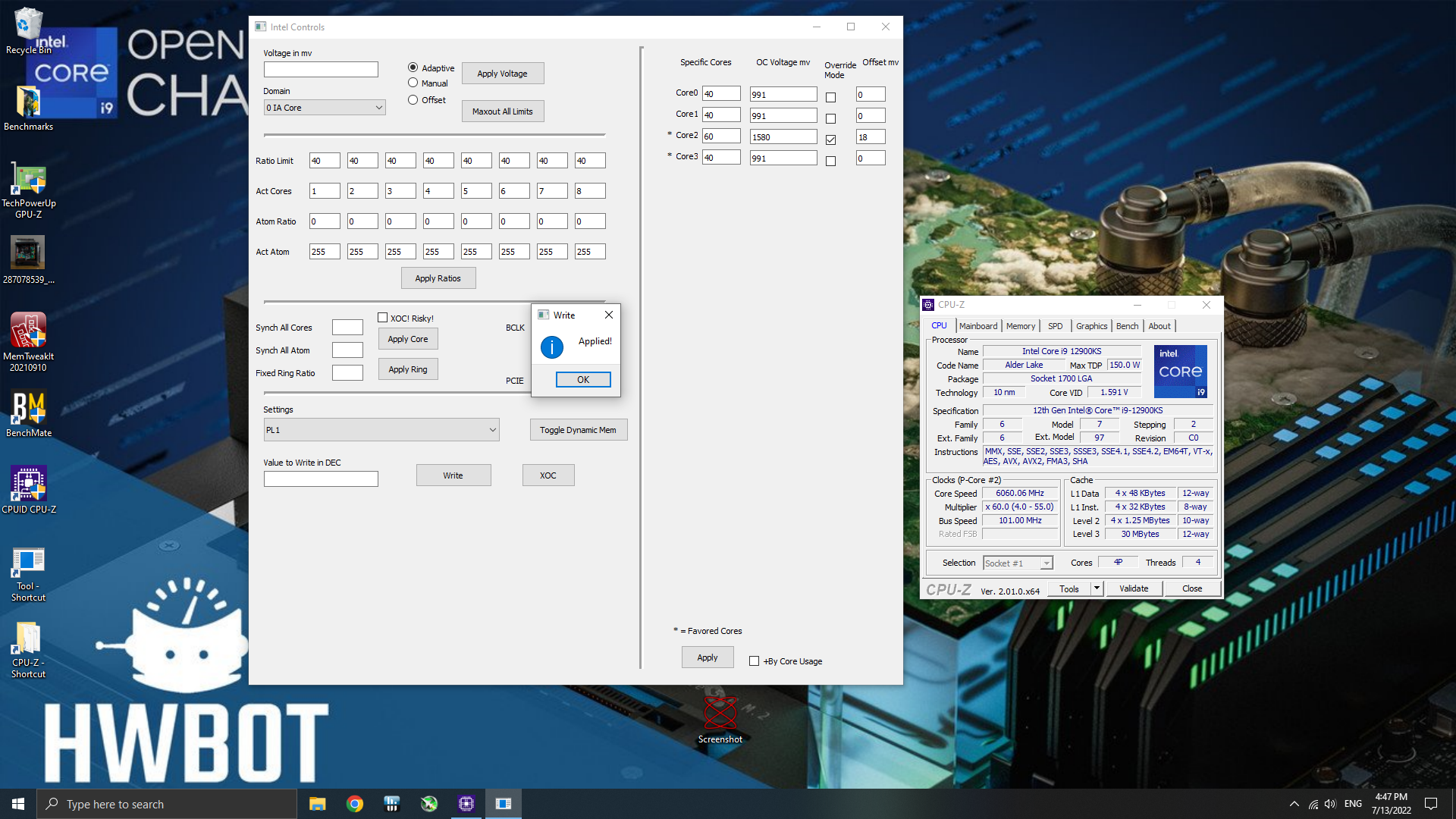The height and width of the screenshot is (819, 1456).
Task: Switch to the Graphics tab
Action: pyautogui.click(x=1092, y=326)
